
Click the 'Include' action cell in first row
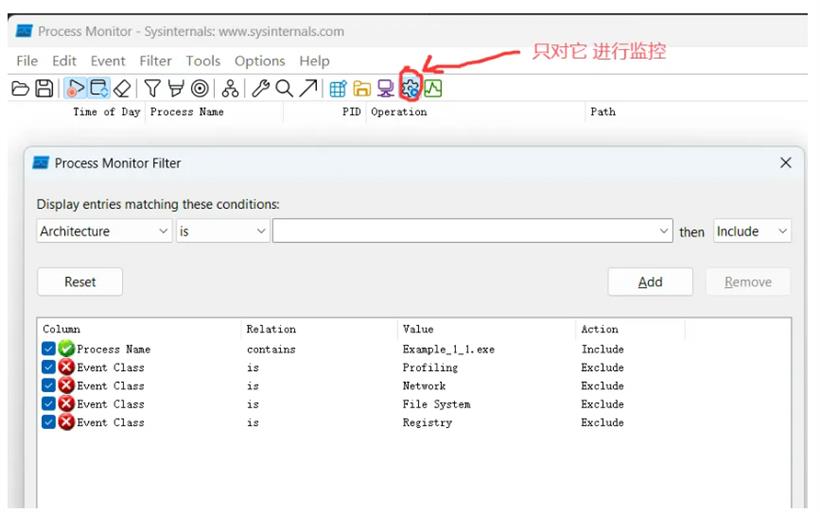(602, 349)
